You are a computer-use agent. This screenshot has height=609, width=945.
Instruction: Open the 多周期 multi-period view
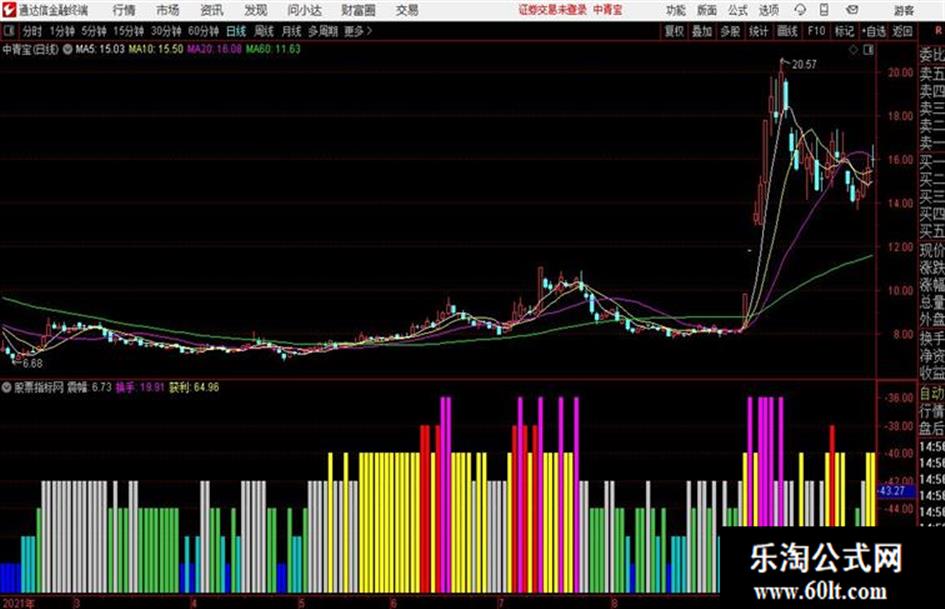[323, 31]
